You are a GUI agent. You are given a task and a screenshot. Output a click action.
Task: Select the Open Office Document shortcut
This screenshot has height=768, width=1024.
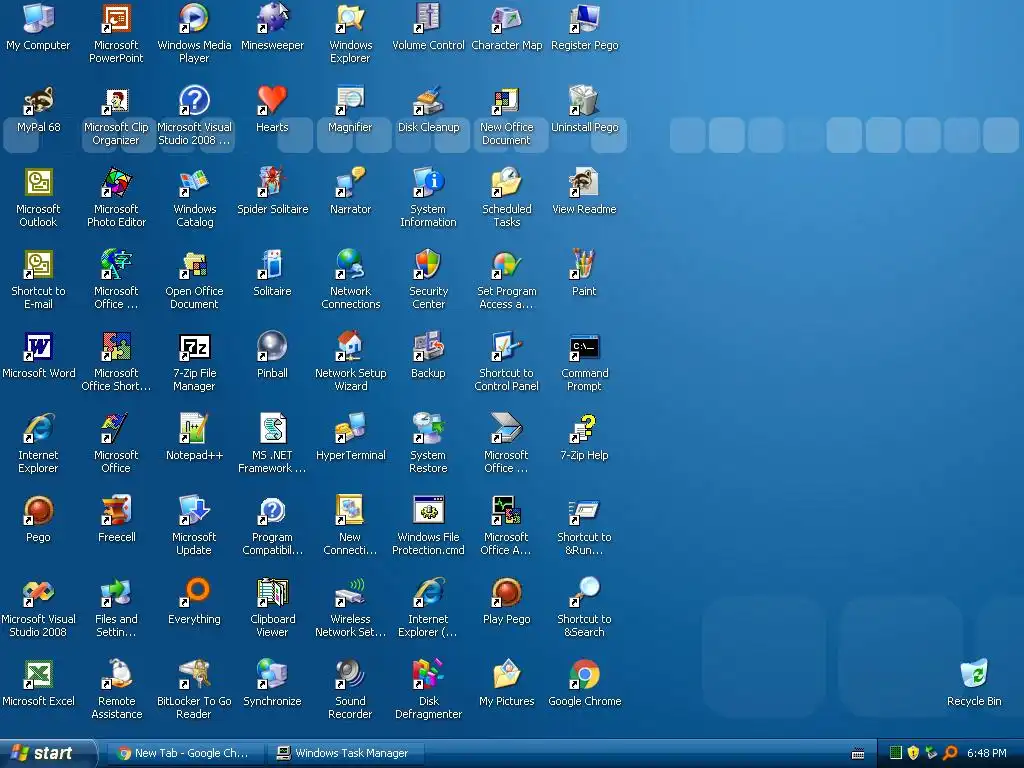[194, 264]
